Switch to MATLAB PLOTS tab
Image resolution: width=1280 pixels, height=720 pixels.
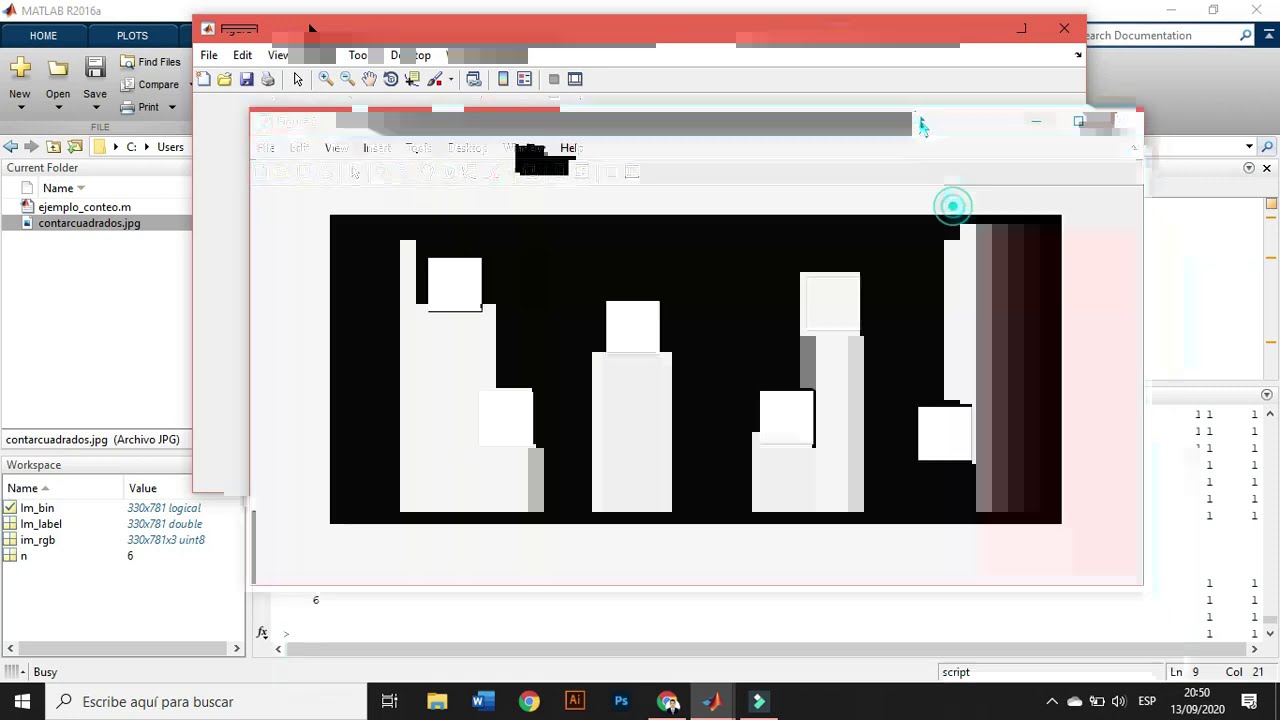point(132,36)
